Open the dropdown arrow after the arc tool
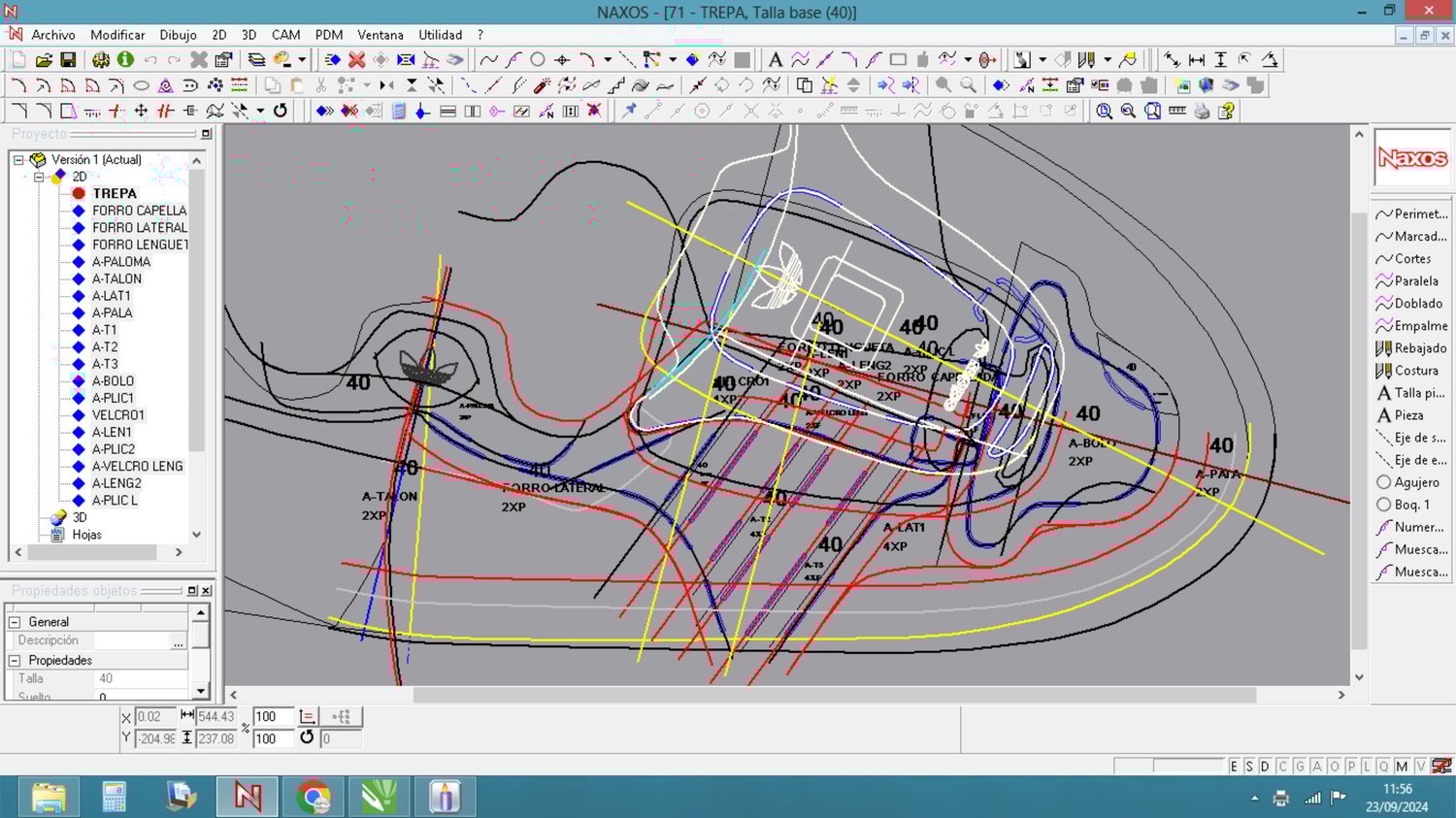1456x818 pixels. click(608, 59)
